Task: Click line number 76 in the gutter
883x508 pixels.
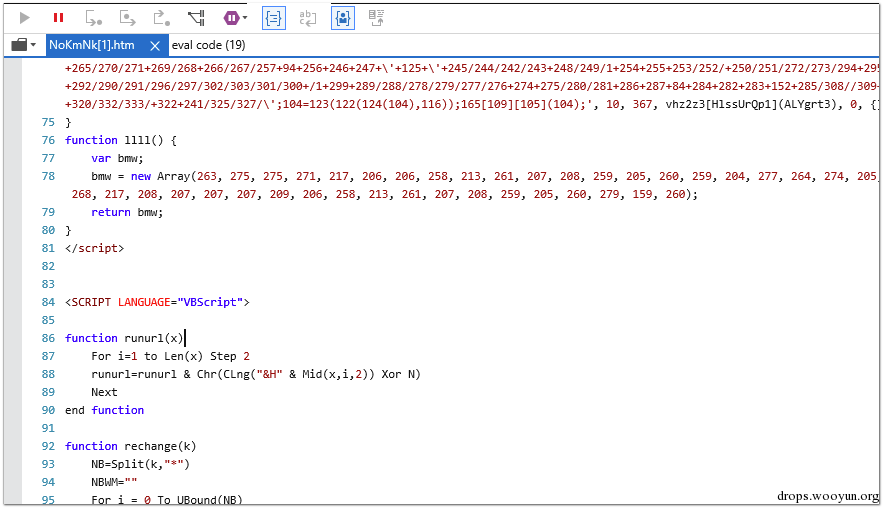Action: point(48,140)
